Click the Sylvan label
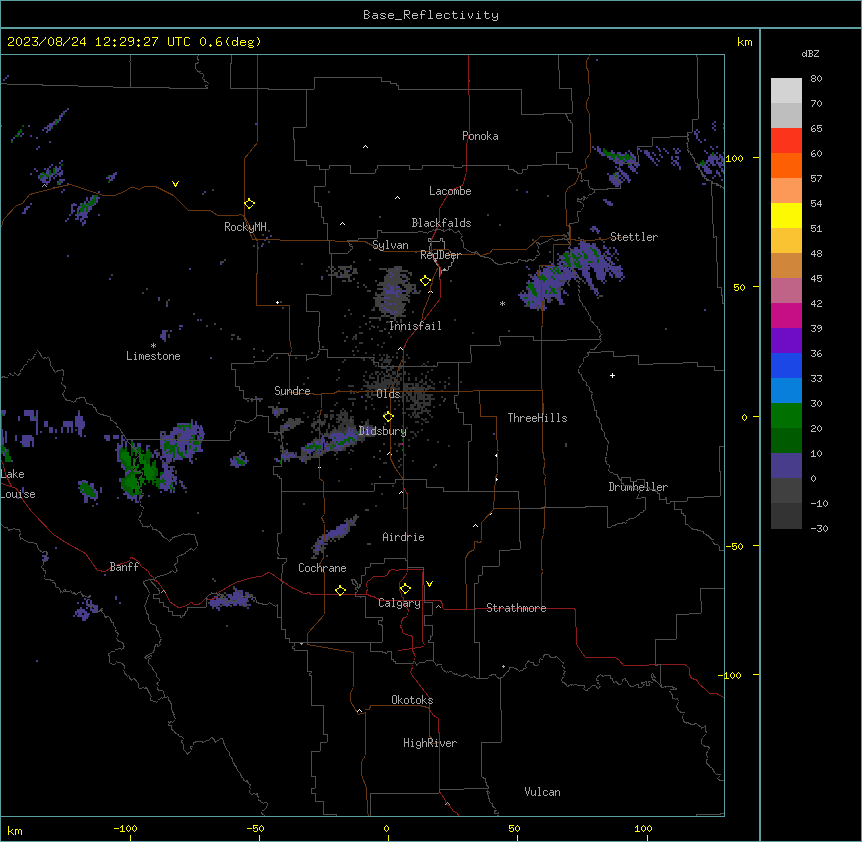 [390, 245]
